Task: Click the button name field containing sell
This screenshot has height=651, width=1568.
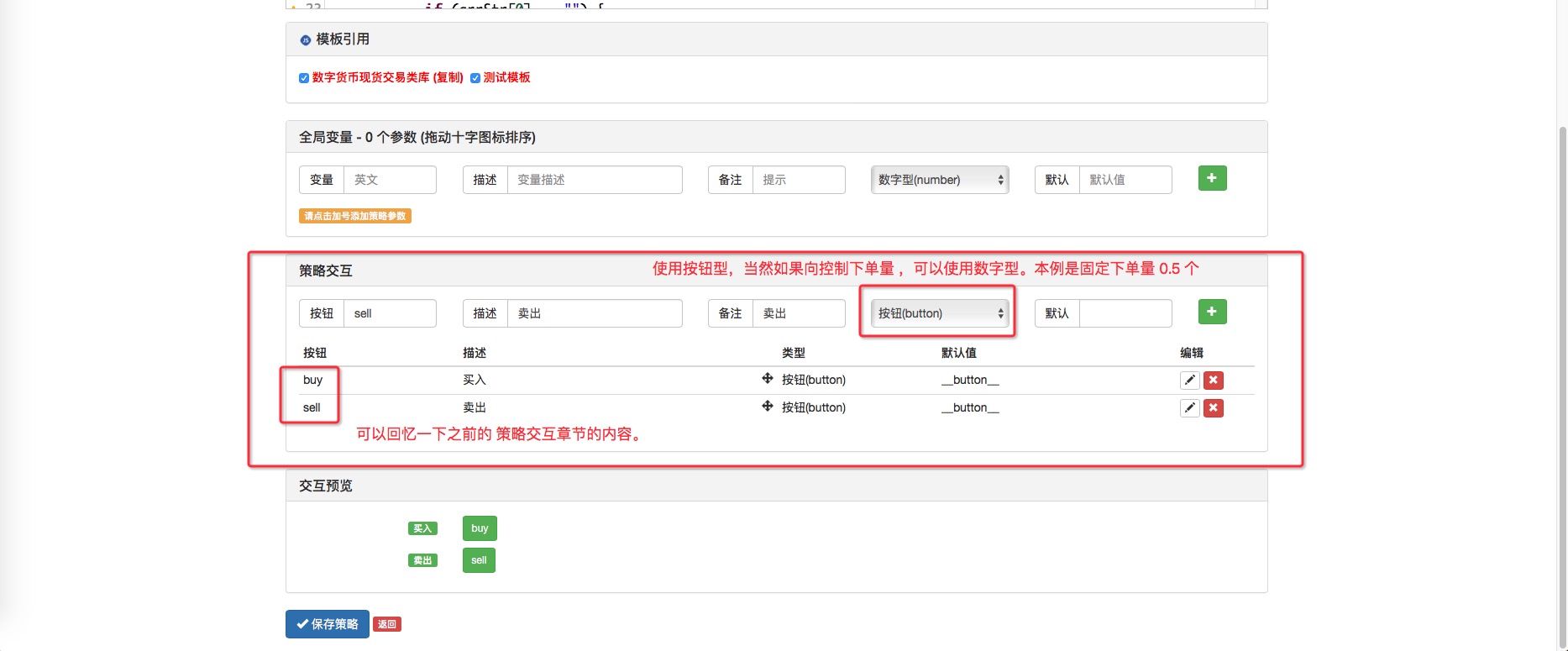Action: click(390, 313)
